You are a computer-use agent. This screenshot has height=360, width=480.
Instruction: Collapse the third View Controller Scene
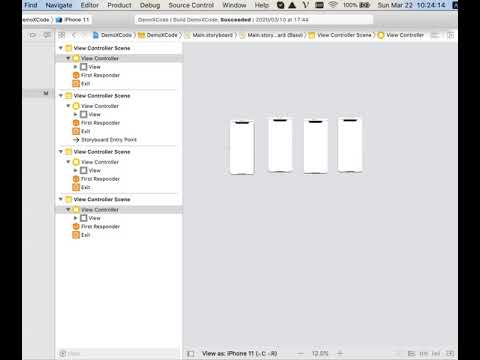[61, 152]
